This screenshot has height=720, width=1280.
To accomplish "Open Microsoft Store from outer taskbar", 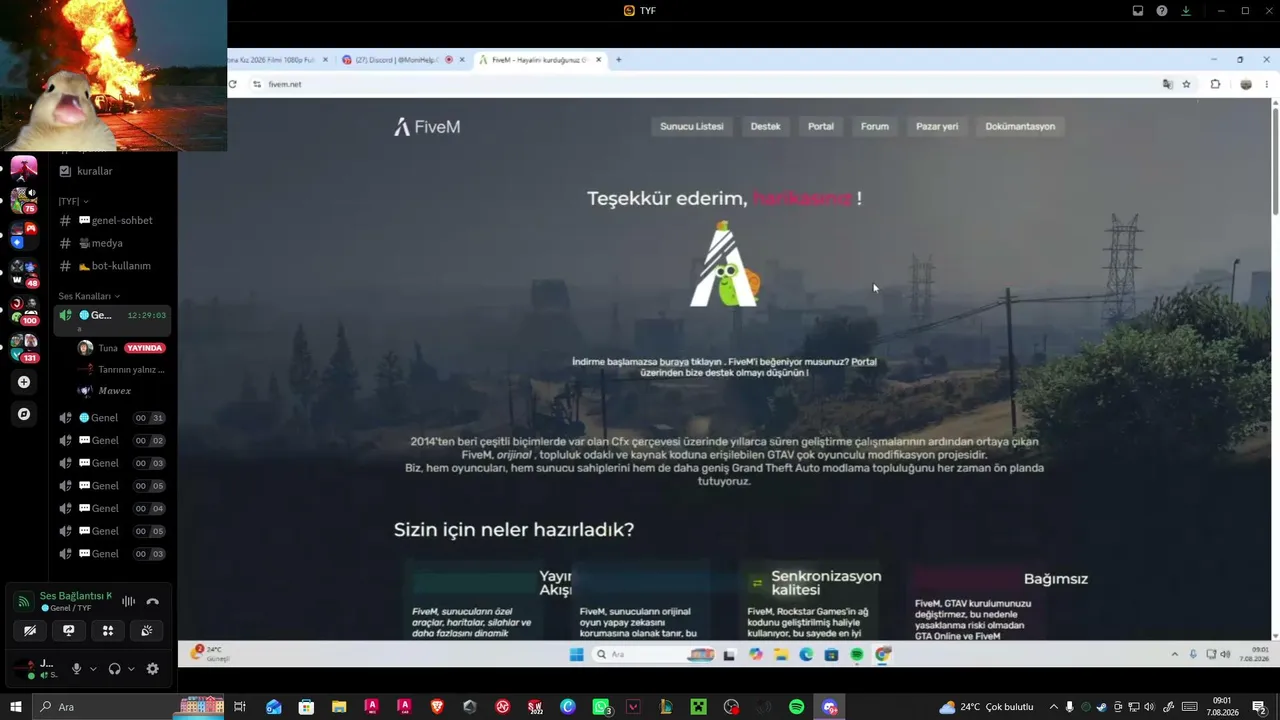I will coord(306,707).
